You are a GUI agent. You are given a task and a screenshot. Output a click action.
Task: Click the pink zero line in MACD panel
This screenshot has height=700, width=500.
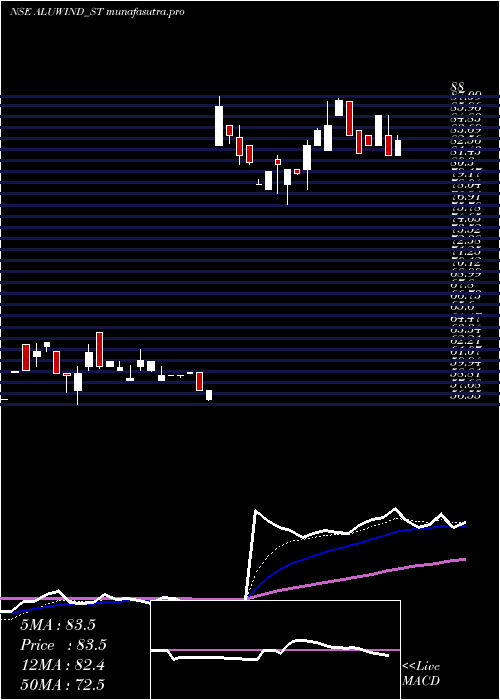[x=275, y=650]
